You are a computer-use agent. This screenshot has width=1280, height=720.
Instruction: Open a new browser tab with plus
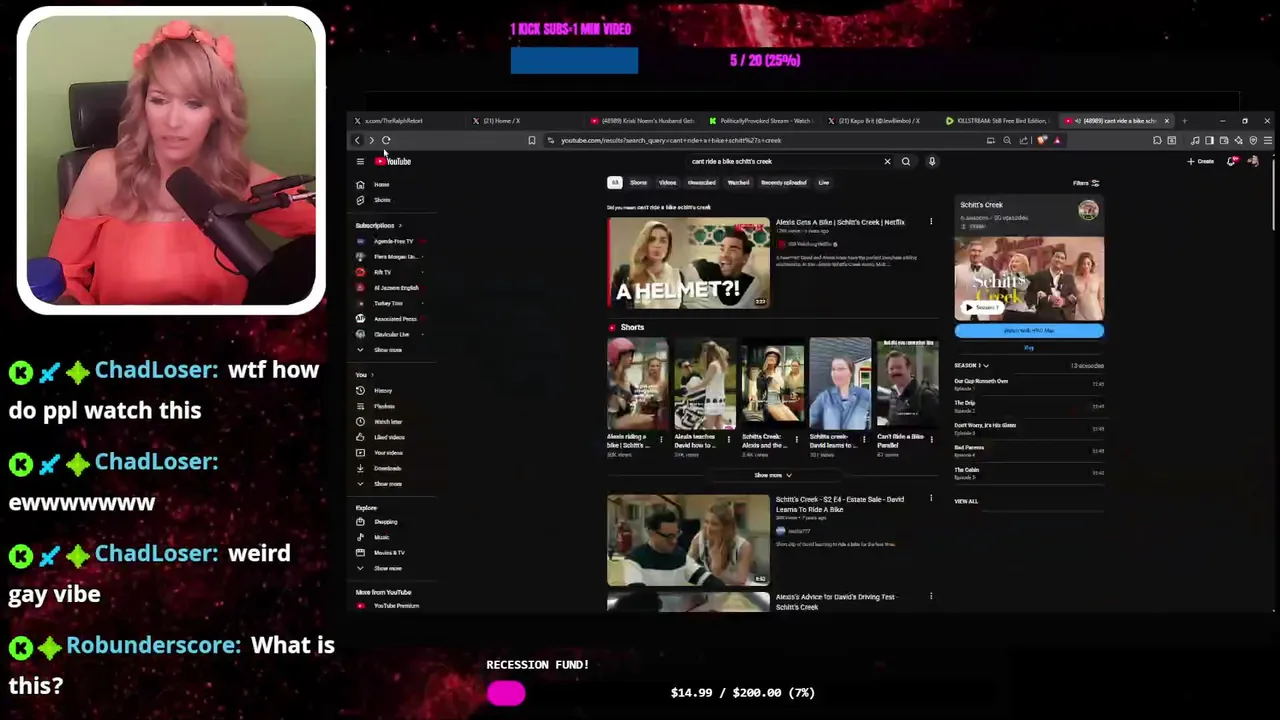click(1184, 121)
